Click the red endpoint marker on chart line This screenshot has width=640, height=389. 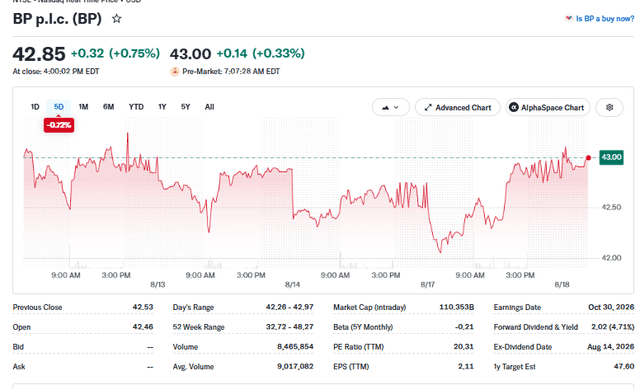588,158
